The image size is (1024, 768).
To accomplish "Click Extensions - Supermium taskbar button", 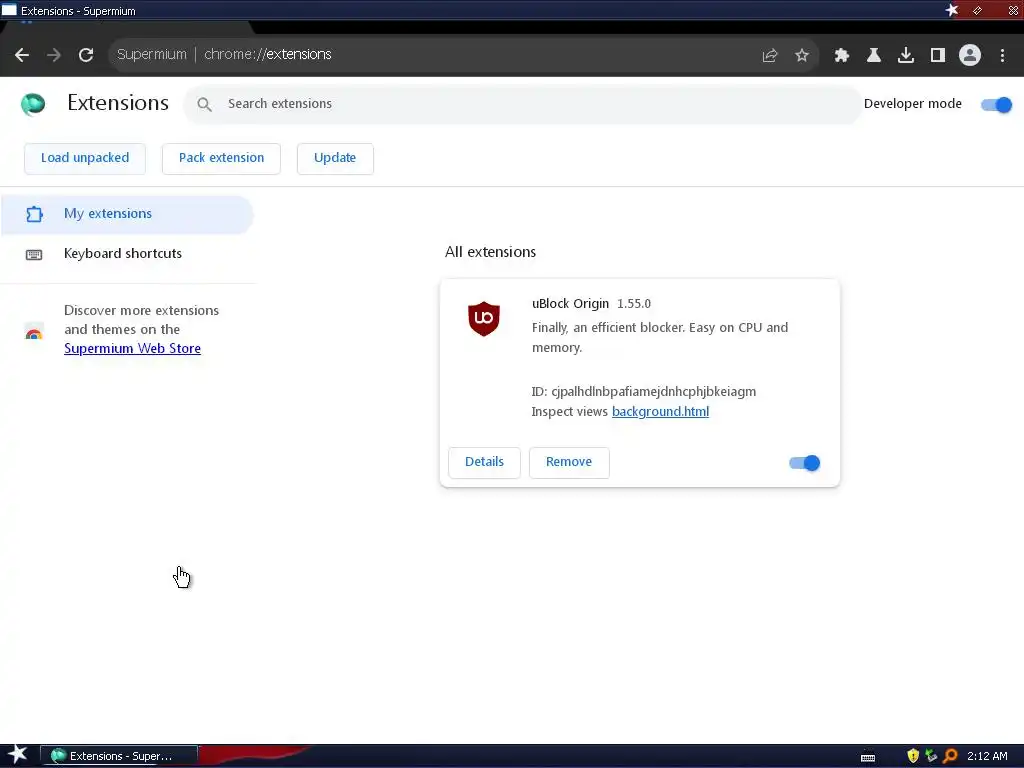I will (x=119, y=756).
